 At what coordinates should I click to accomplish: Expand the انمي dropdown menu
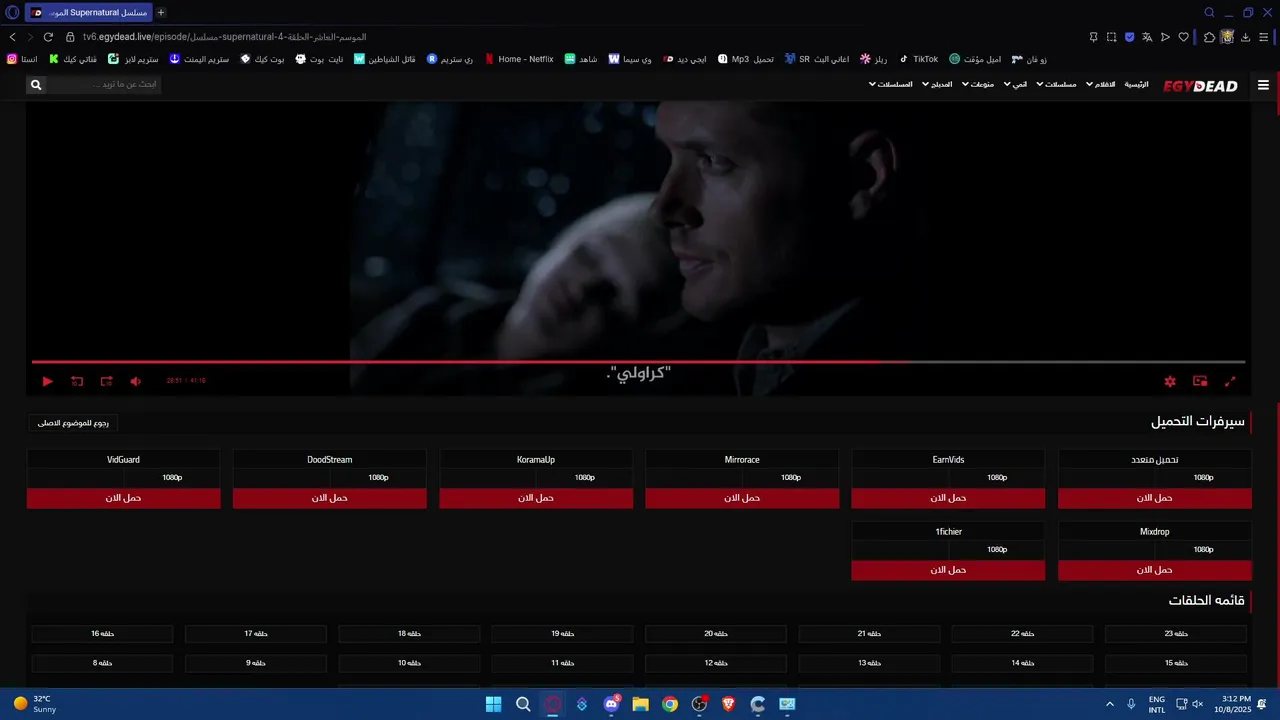tap(1015, 85)
